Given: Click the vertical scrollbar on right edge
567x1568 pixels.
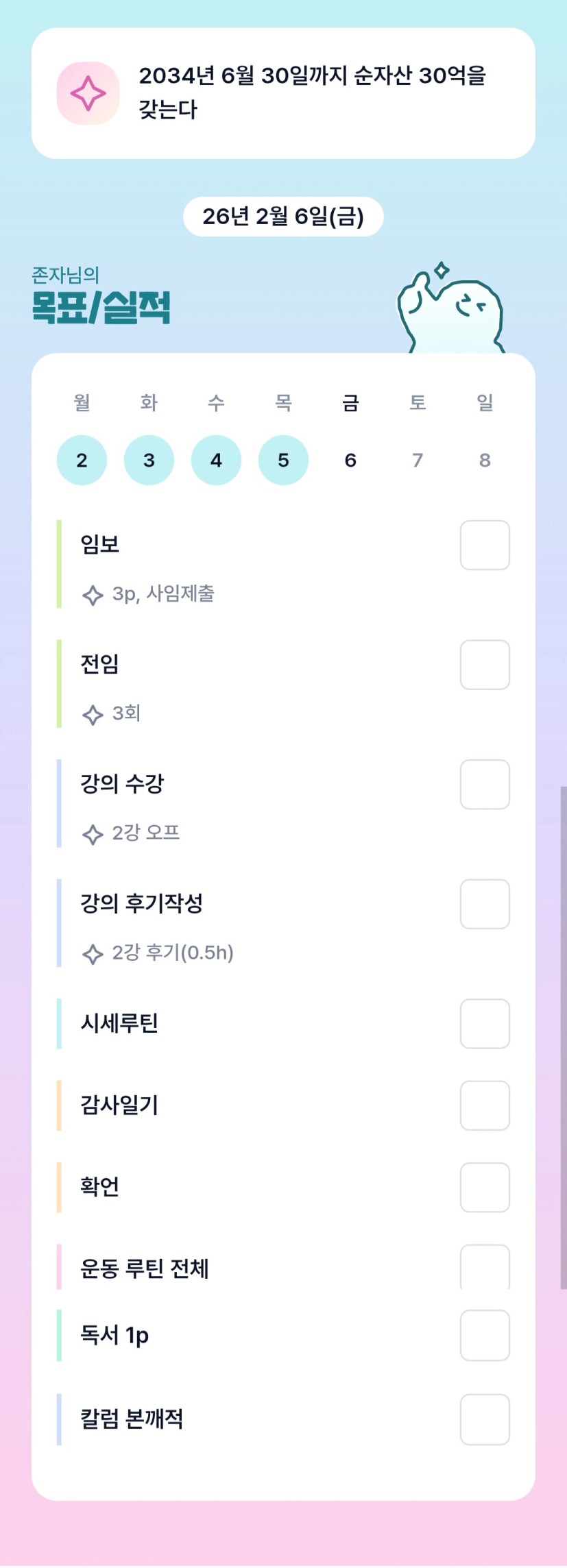Looking at the screenshot, I should 563,1028.
